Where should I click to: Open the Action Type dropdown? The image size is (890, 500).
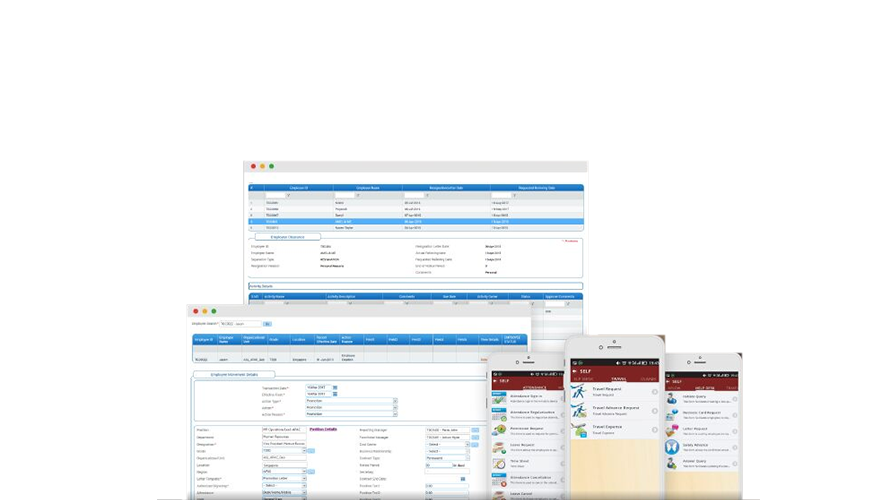point(351,401)
